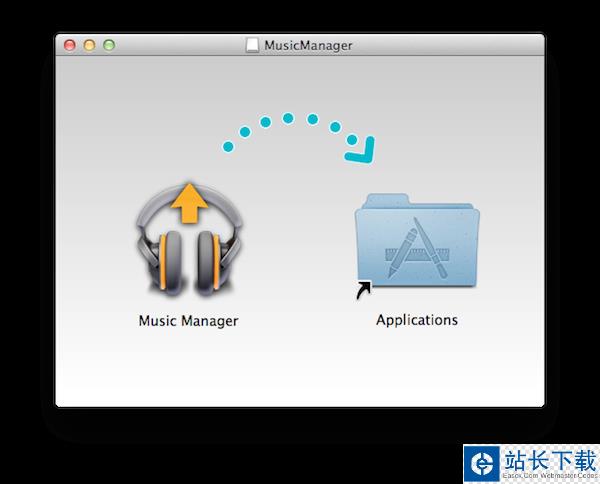Click the black alias arrow badge on Applications

[x=362, y=291]
